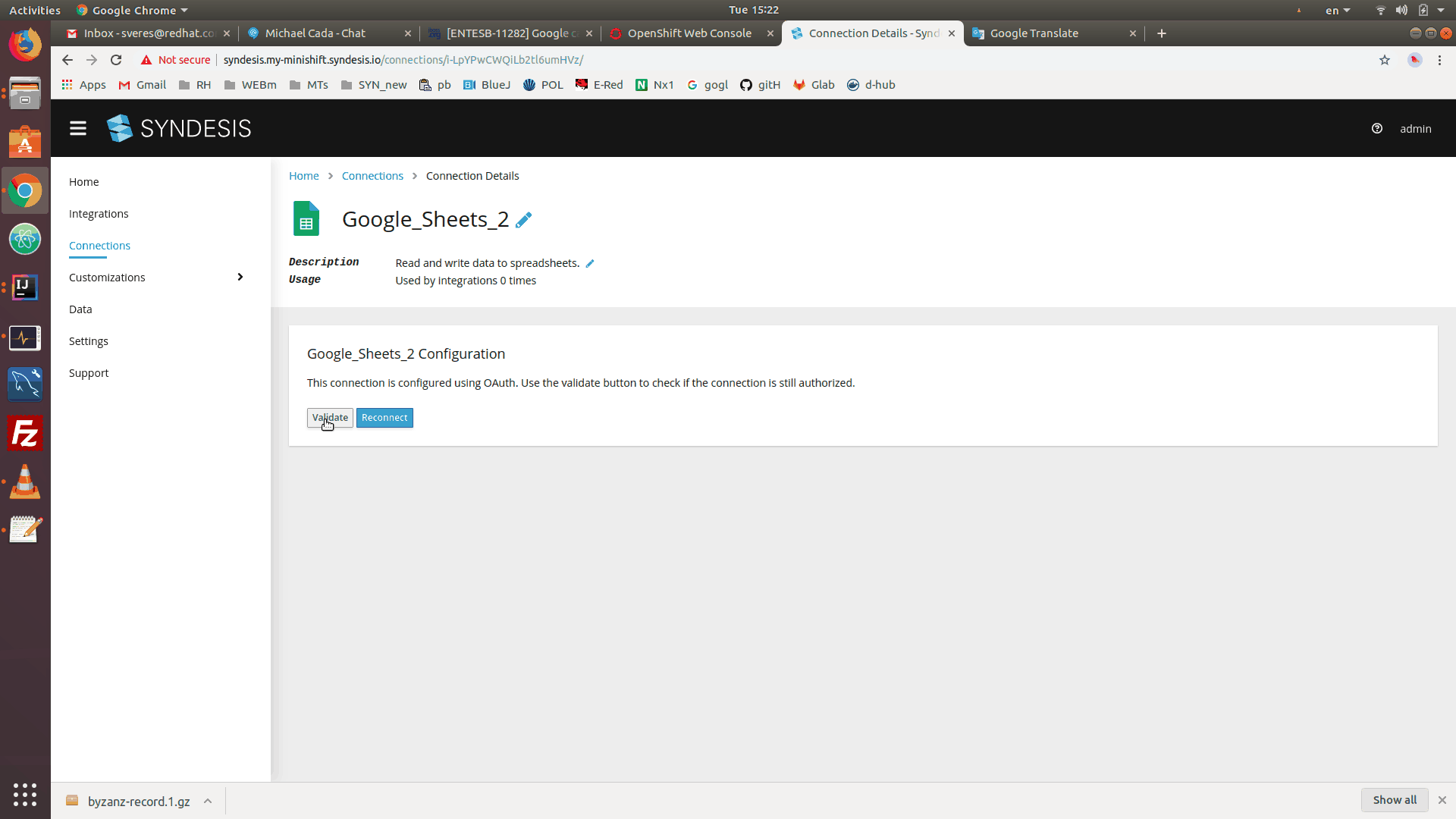
Task: Select Integrations in sidebar
Action: [99, 214]
